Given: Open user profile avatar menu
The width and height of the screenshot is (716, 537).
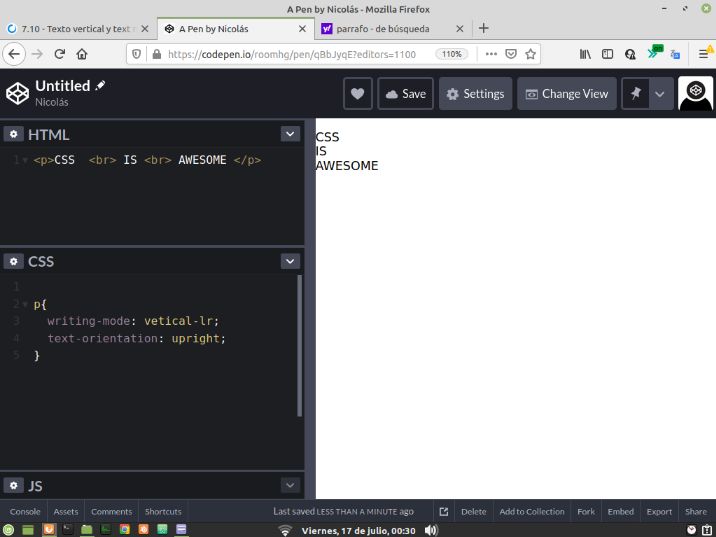Looking at the screenshot, I should point(695,94).
